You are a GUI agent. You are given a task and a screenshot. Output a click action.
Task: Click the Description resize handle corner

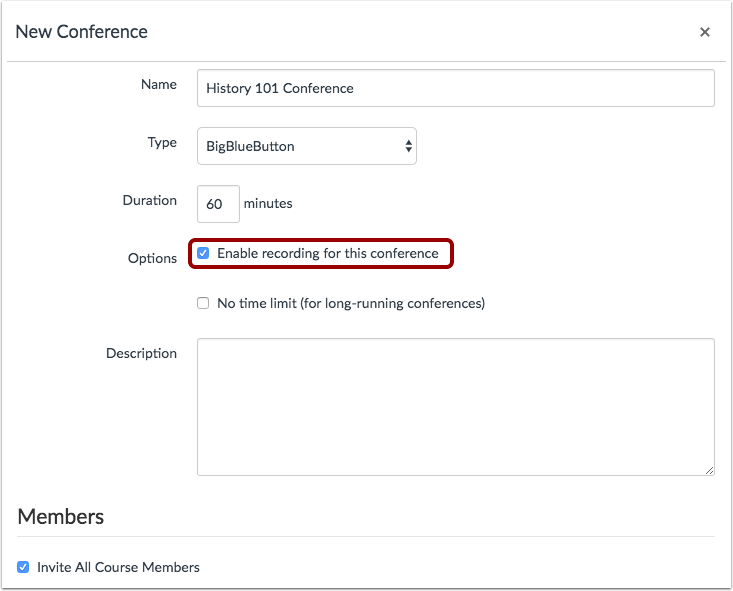tap(709, 470)
